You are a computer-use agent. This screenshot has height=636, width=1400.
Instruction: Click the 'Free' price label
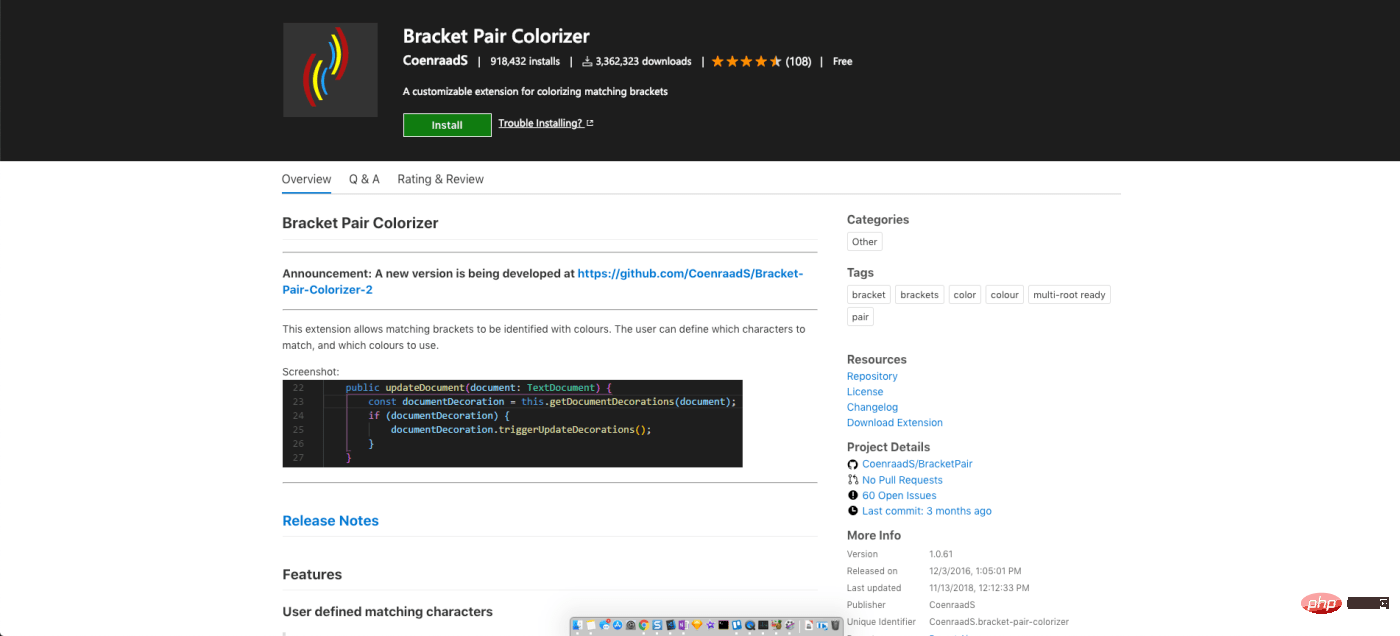point(843,62)
